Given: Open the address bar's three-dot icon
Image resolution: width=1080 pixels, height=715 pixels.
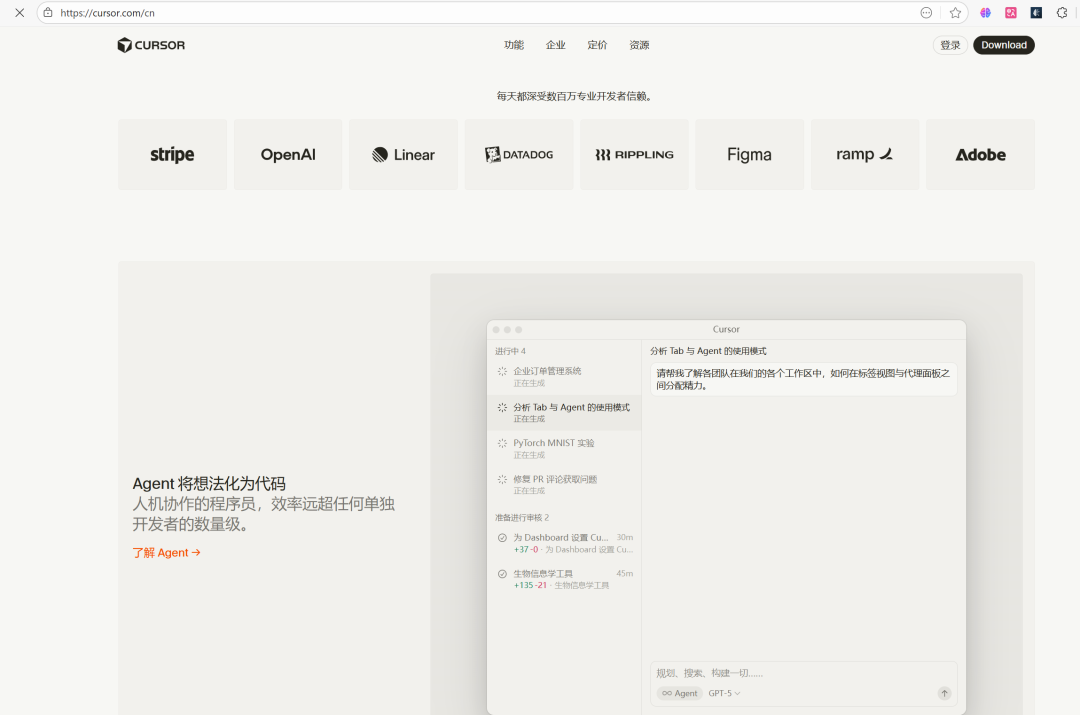Looking at the screenshot, I should [926, 12].
